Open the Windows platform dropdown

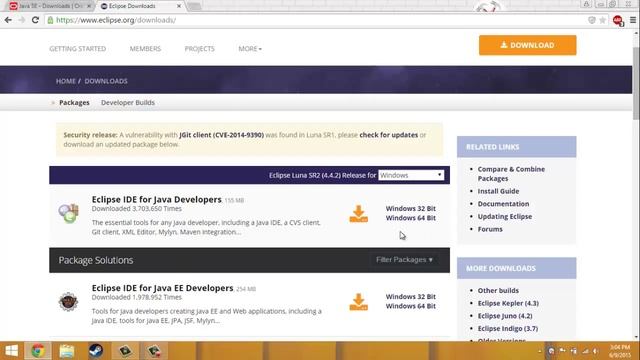point(411,175)
